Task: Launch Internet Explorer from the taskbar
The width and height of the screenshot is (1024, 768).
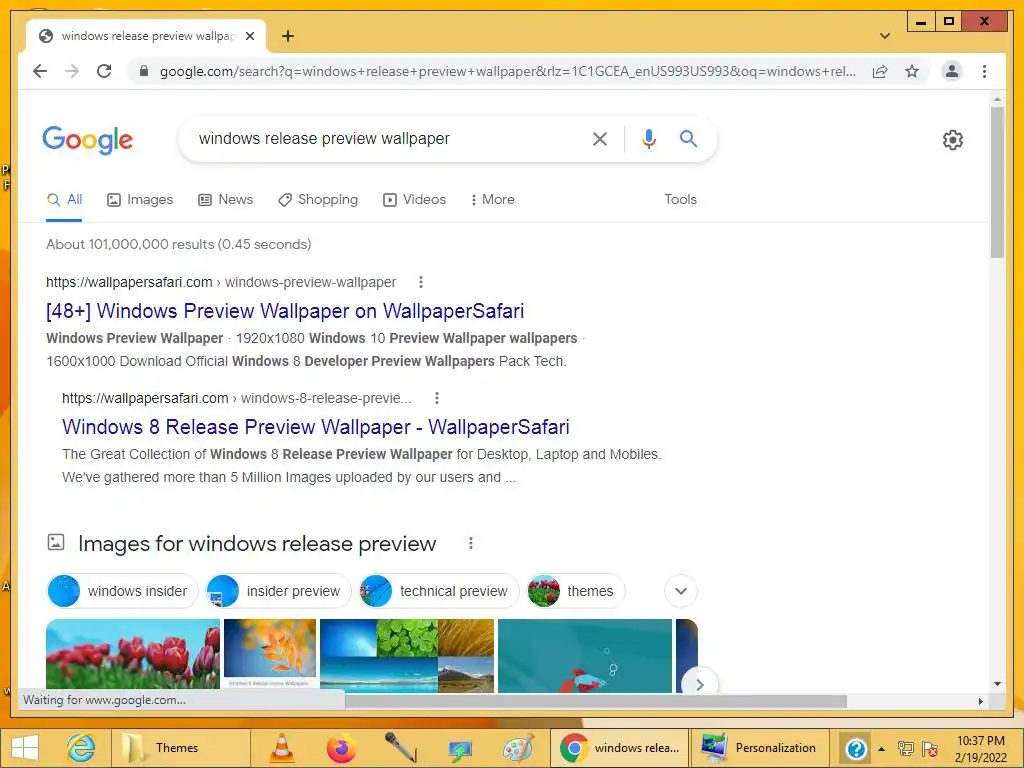Action: pyautogui.click(x=81, y=748)
